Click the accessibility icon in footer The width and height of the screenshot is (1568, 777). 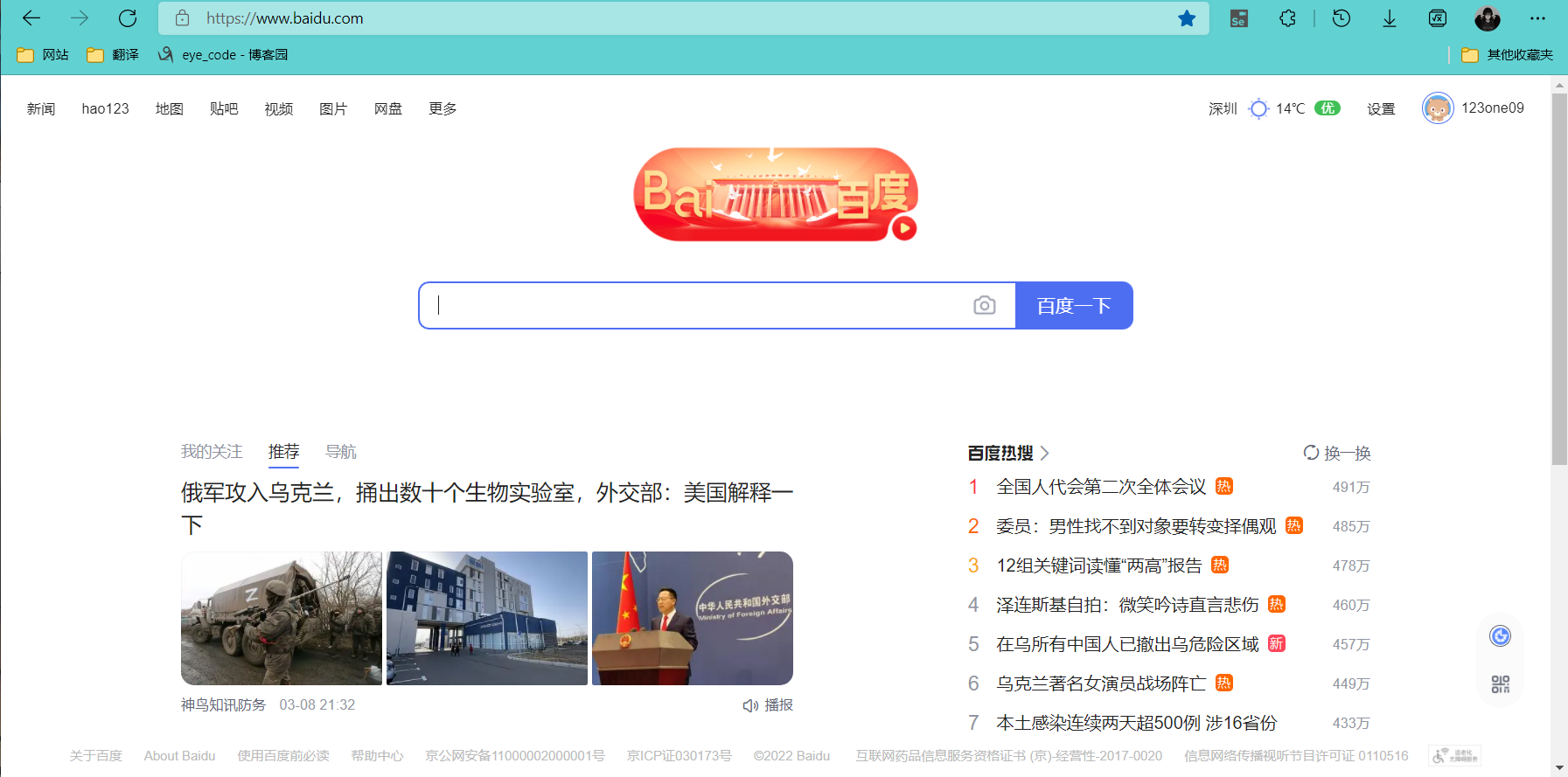tap(1454, 756)
